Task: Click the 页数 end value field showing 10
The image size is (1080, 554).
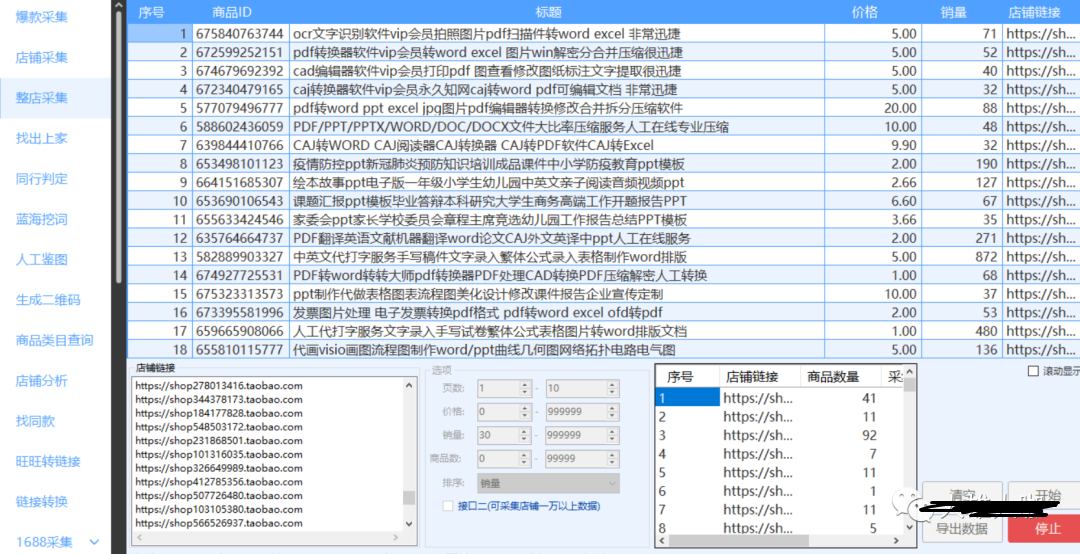Action: pos(577,389)
